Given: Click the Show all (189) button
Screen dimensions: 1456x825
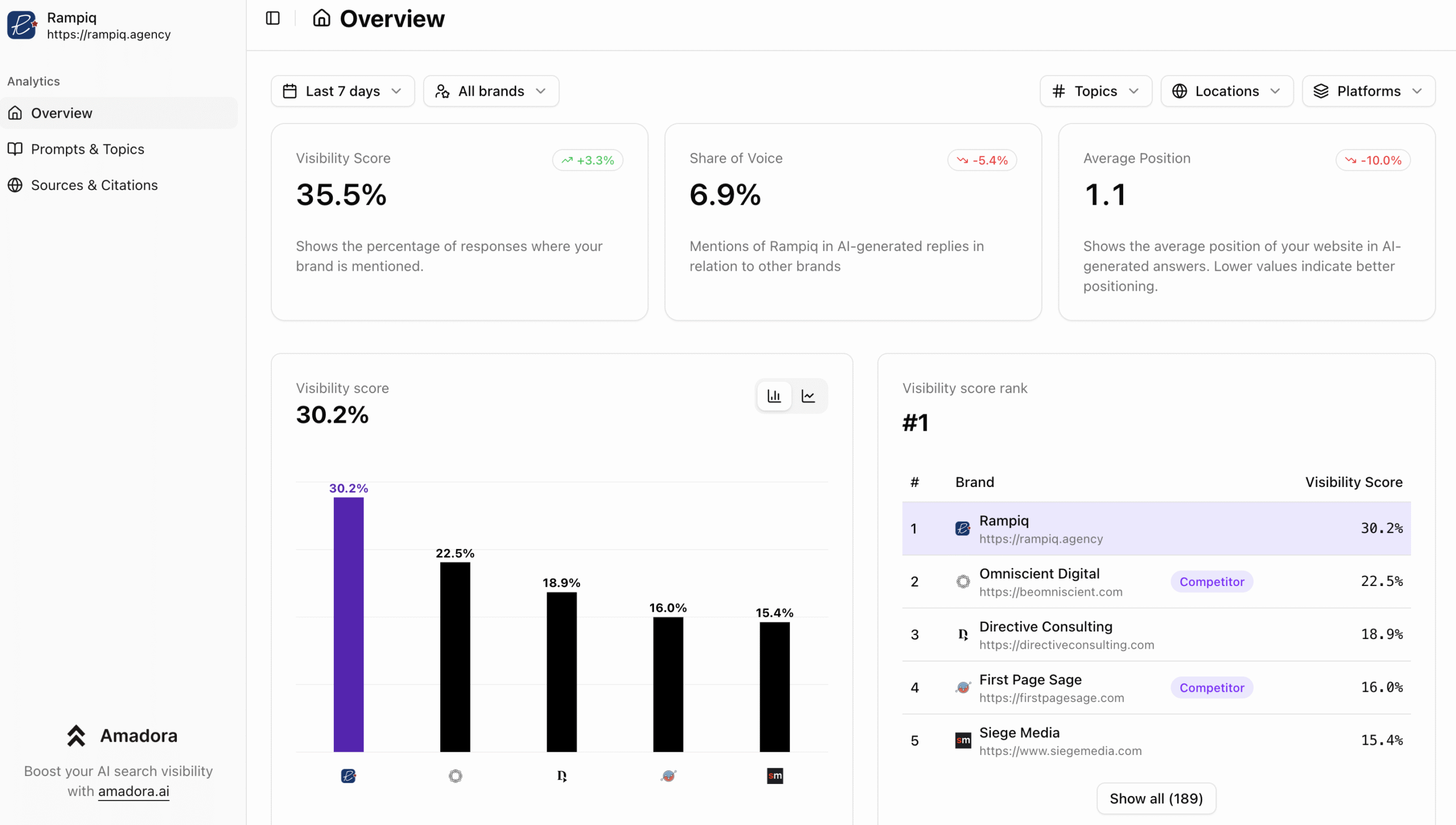Looking at the screenshot, I should point(1156,798).
